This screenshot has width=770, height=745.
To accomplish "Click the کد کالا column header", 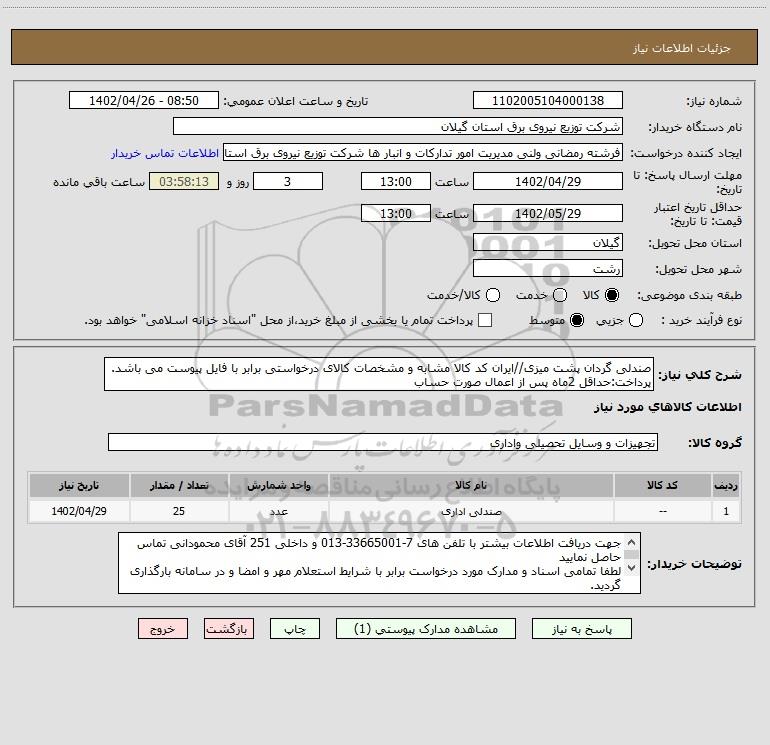I will tap(662, 485).
